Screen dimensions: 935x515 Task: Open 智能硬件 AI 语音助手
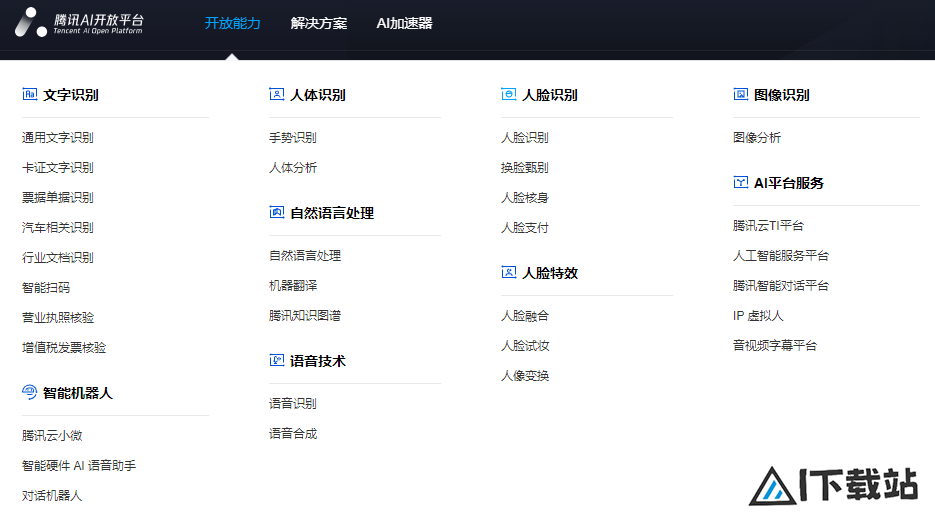(79, 466)
